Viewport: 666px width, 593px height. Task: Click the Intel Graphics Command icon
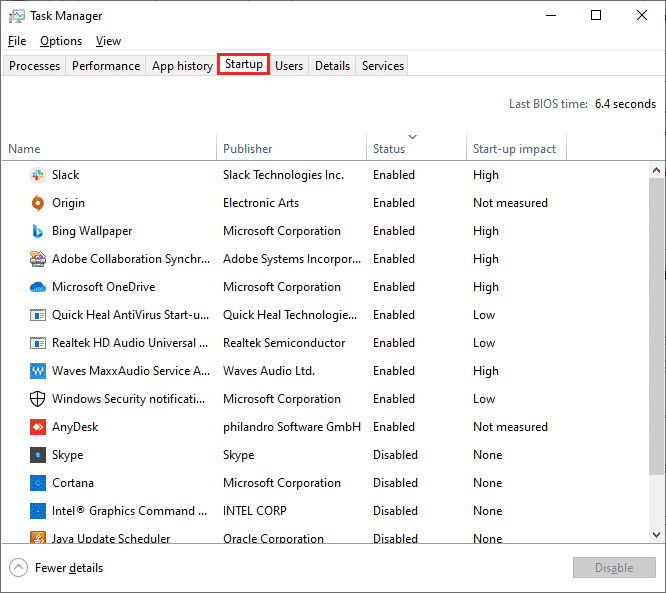(x=38, y=511)
